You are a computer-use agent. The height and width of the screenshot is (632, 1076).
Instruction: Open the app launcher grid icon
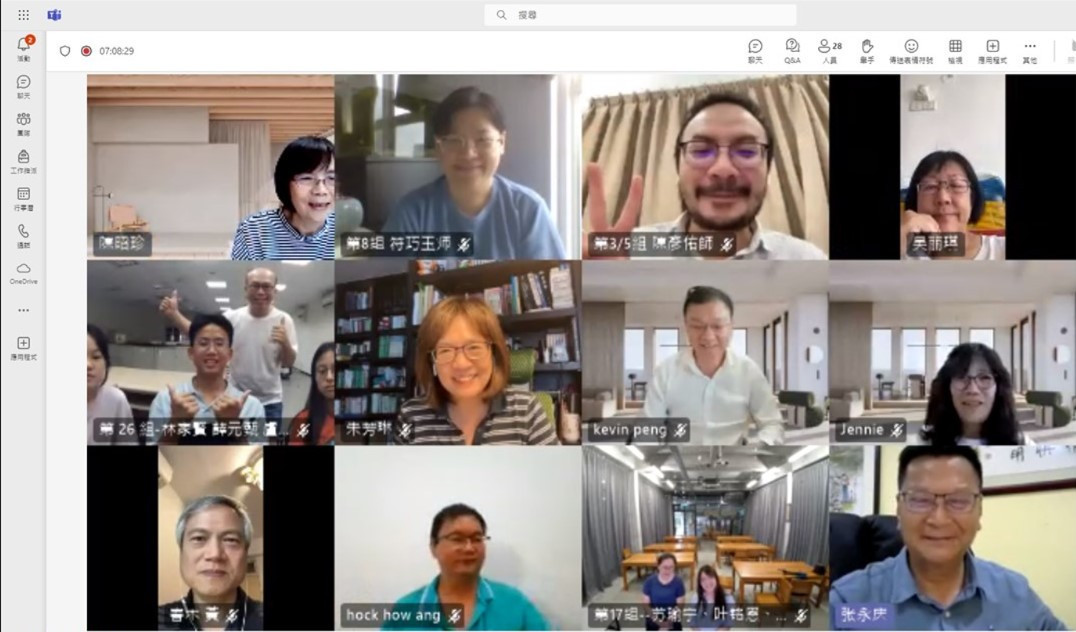tap(23, 14)
